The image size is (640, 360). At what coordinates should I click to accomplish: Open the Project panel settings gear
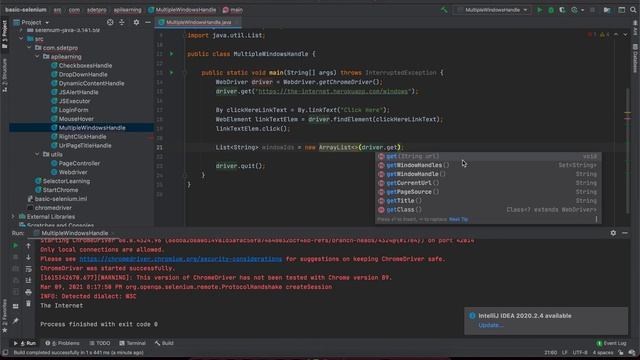[136, 22]
